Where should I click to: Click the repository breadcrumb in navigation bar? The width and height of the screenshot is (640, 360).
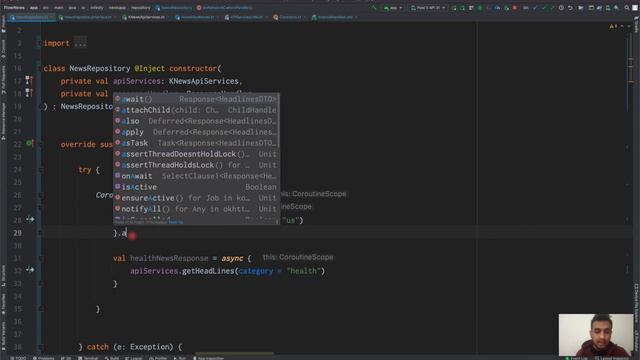(x=141, y=8)
